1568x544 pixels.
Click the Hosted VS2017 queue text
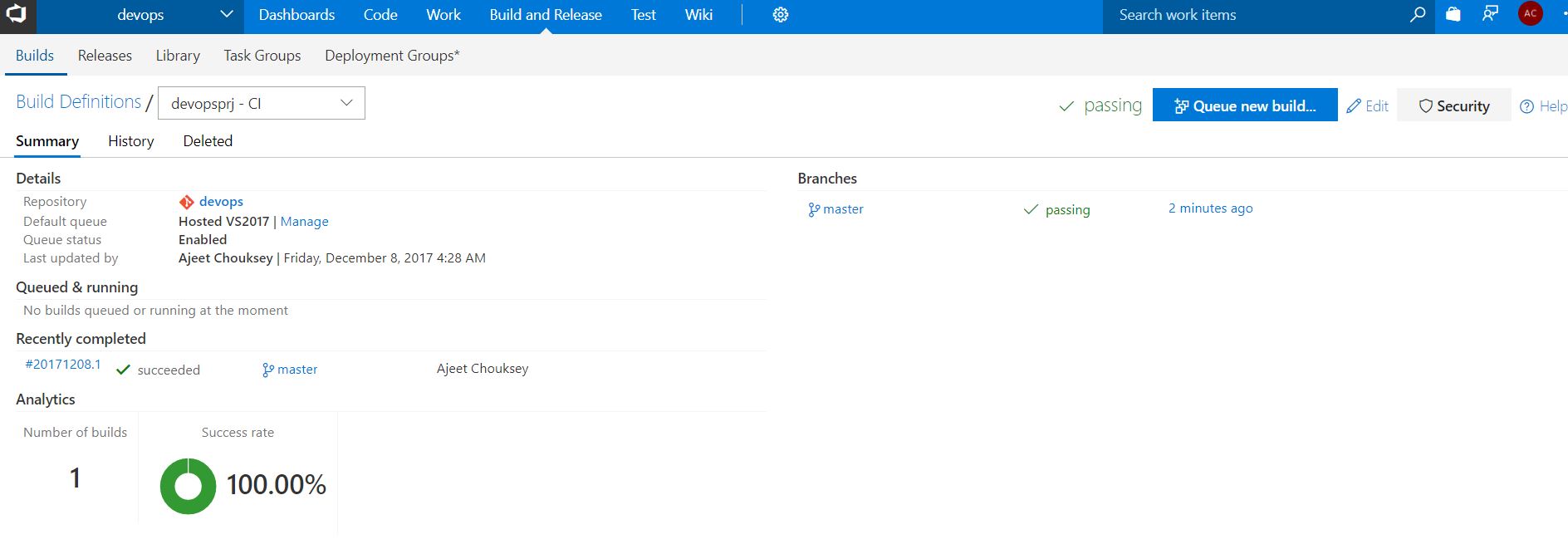pyautogui.click(x=223, y=222)
